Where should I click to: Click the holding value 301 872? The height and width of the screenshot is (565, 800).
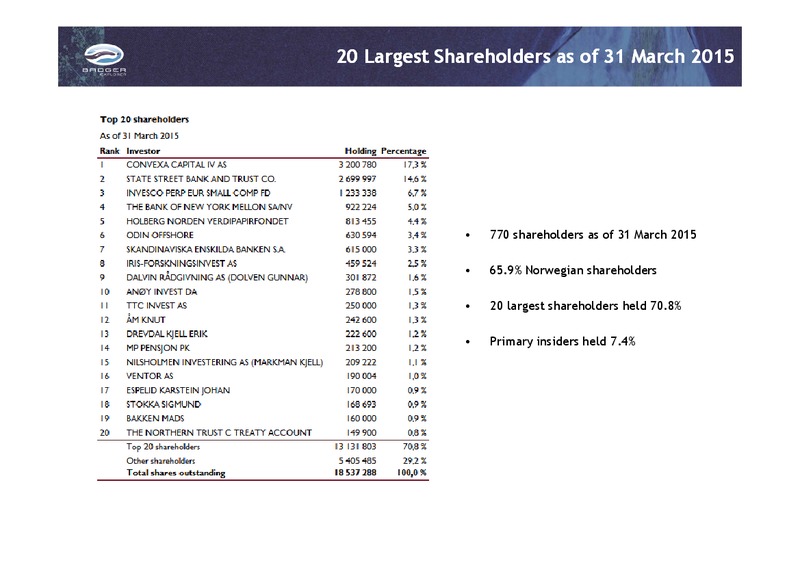tap(361, 278)
